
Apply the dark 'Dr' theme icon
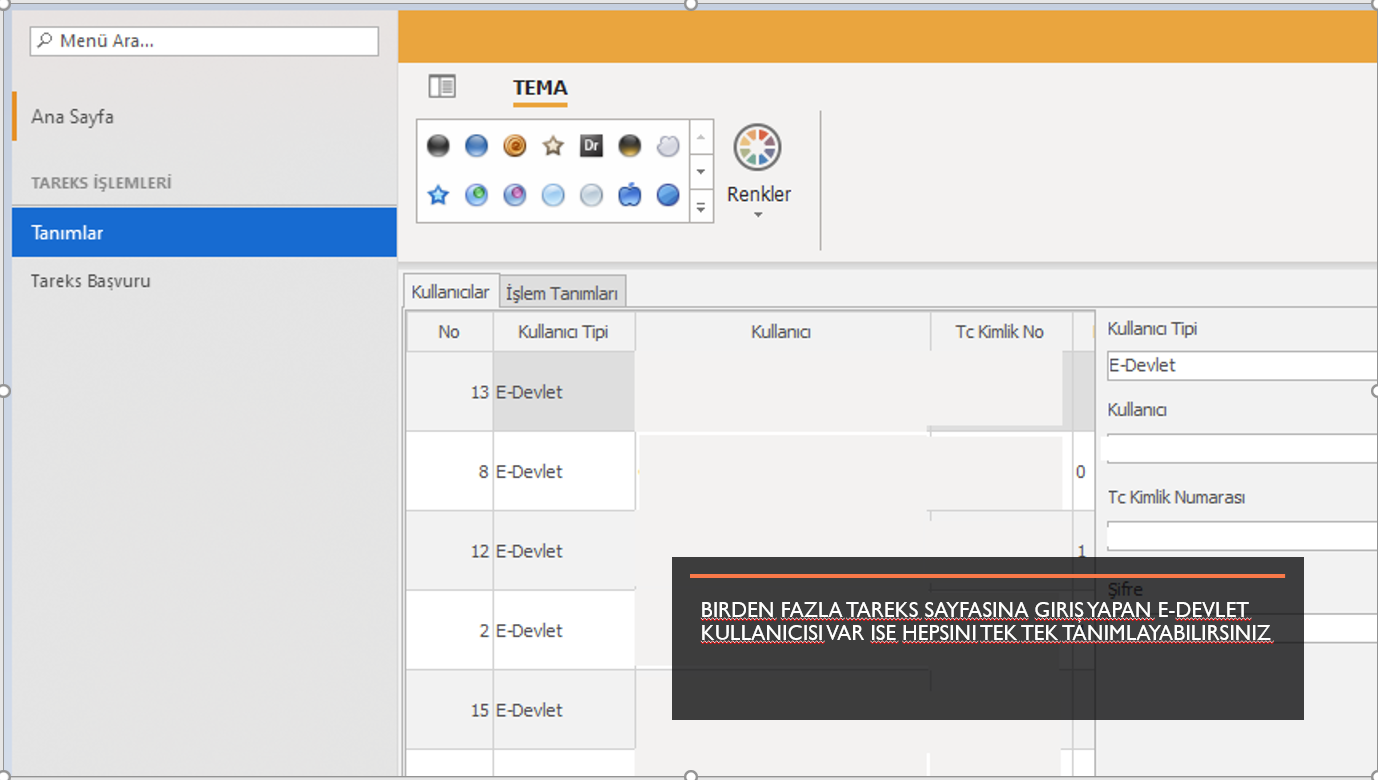[591, 146]
